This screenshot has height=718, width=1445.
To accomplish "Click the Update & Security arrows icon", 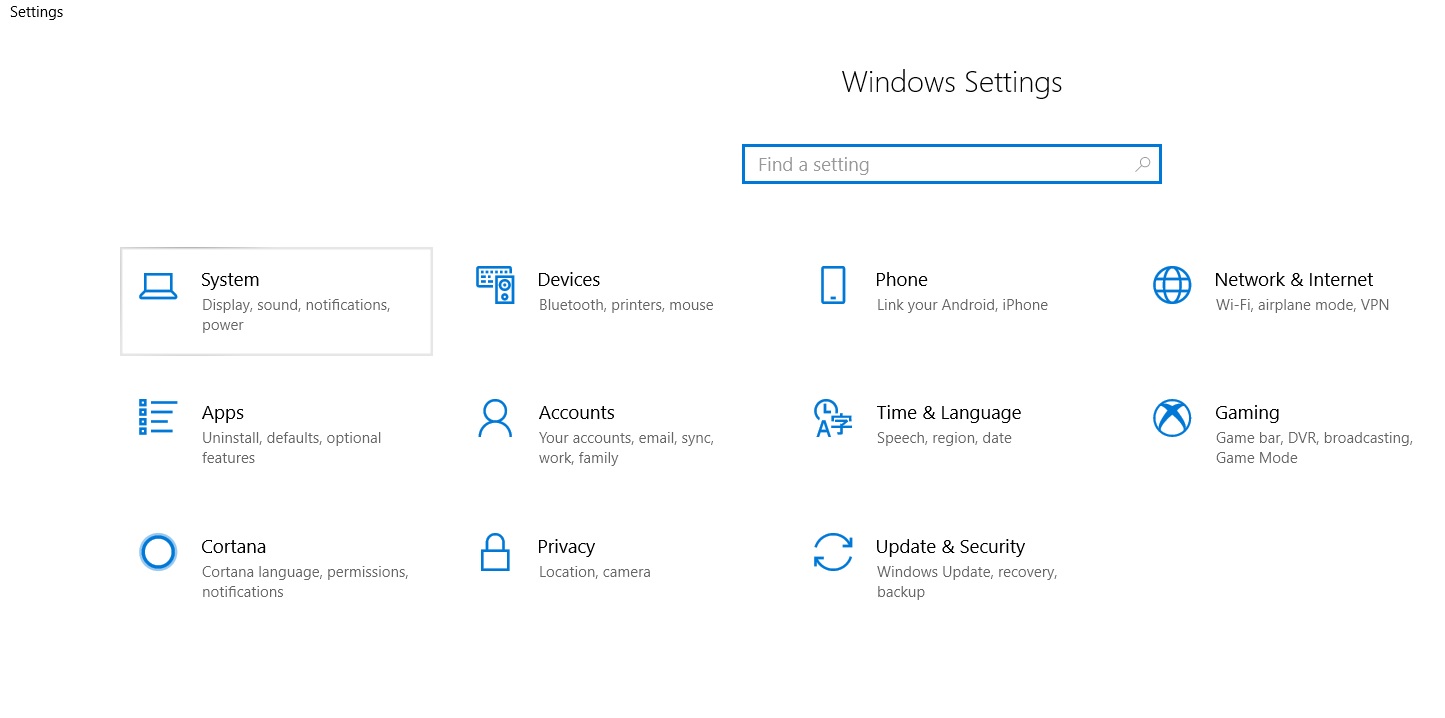I will click(833, 552).
